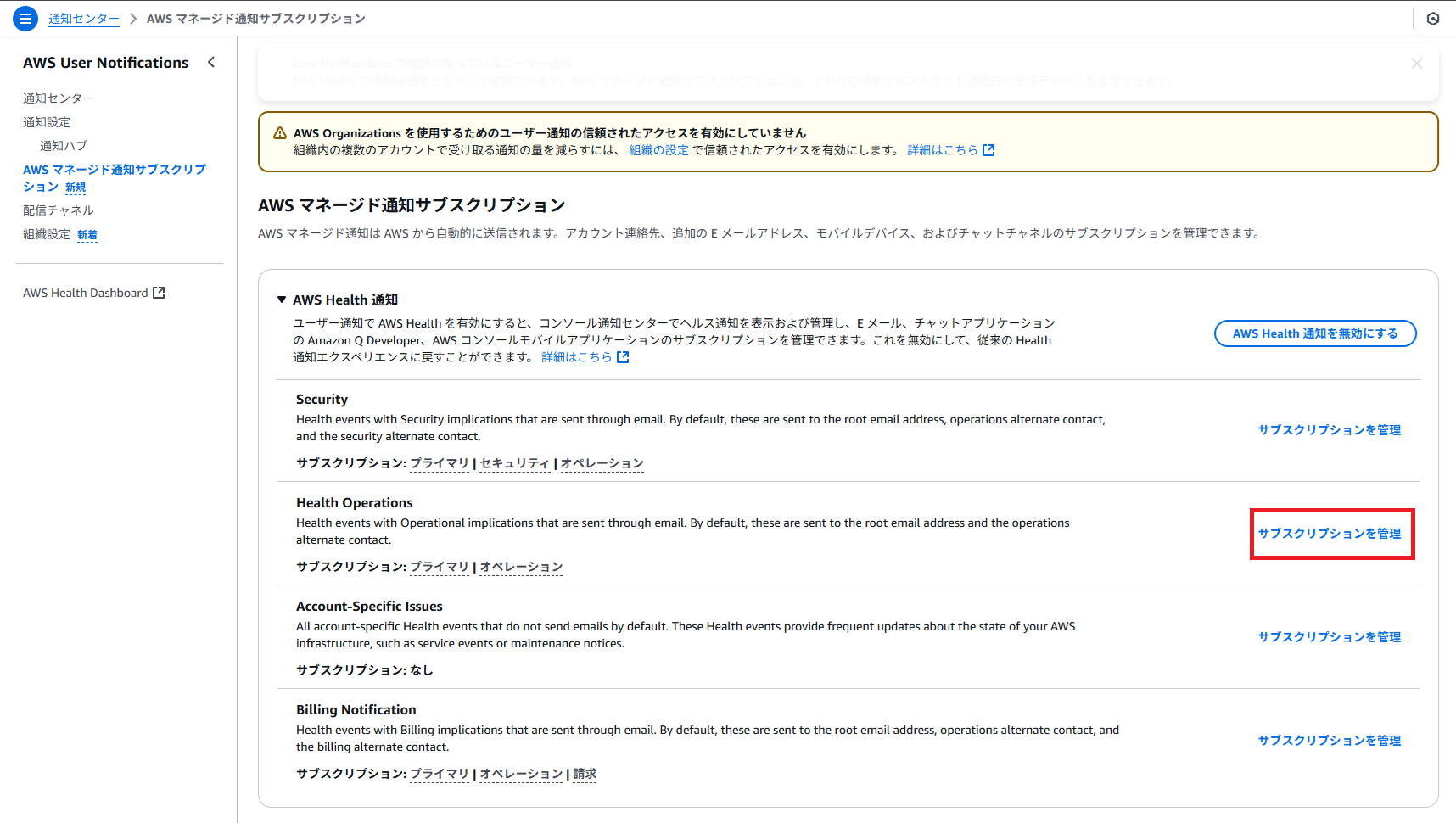1456x823 pixels.
Task: Click 詳細はこちら link under AWS Health 通知
Action: click(577, 357)
